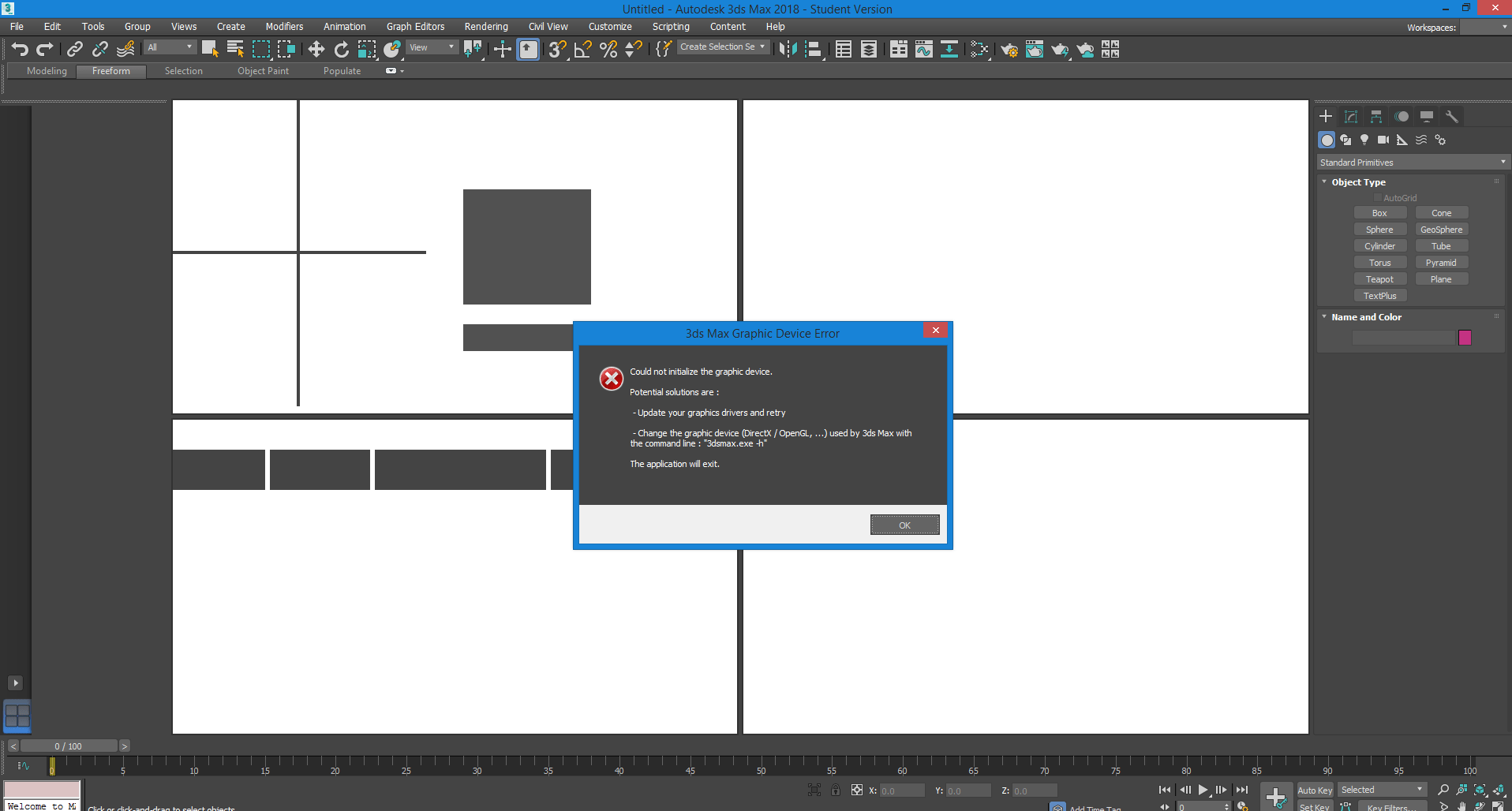1512x811 pixels.
Task: Toggle Select and Manipulate mode
Action: pos(503,49)
